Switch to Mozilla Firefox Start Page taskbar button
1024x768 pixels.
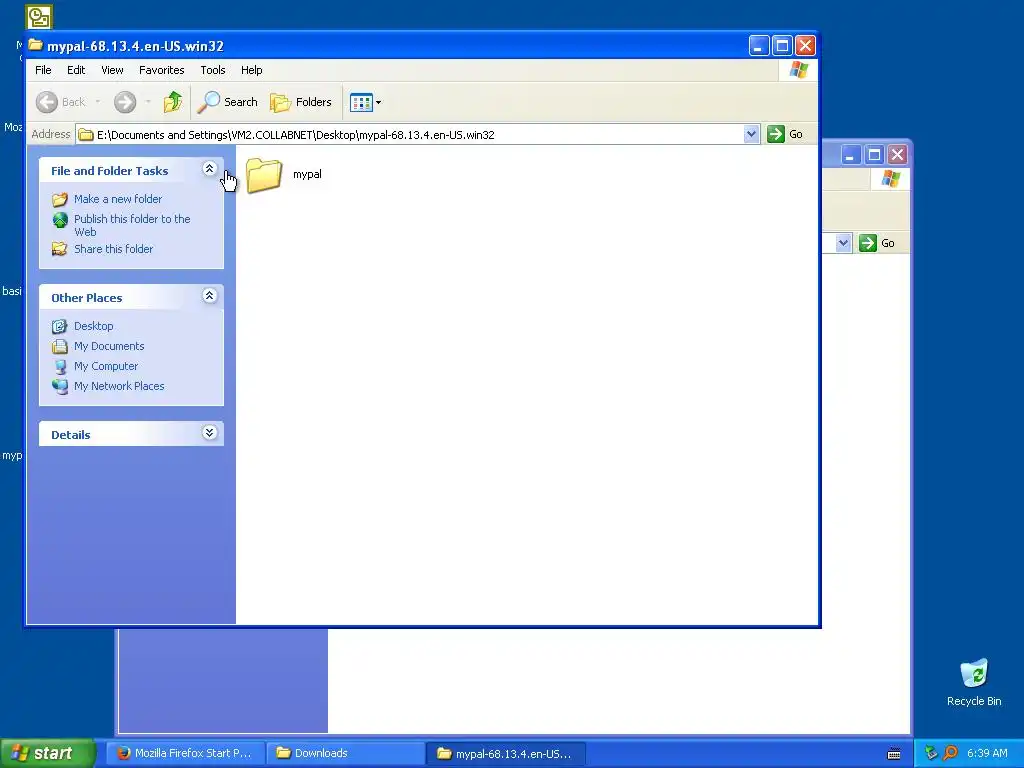click(x=185, y=753)
